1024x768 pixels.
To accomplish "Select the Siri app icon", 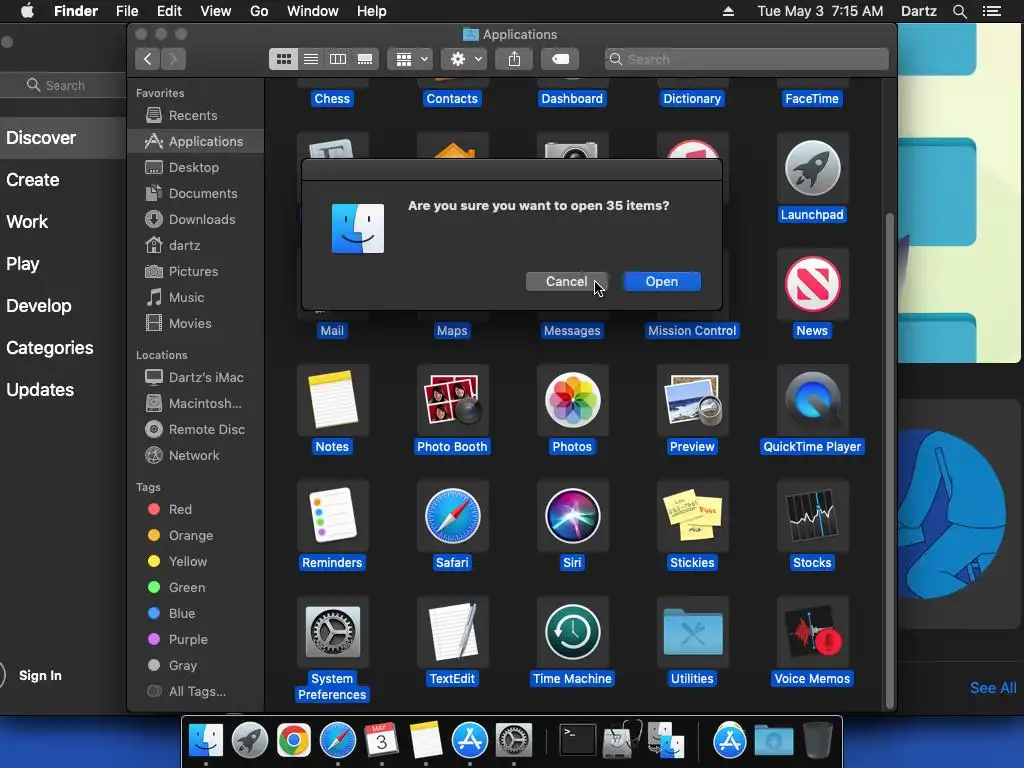I will [573, 516].
